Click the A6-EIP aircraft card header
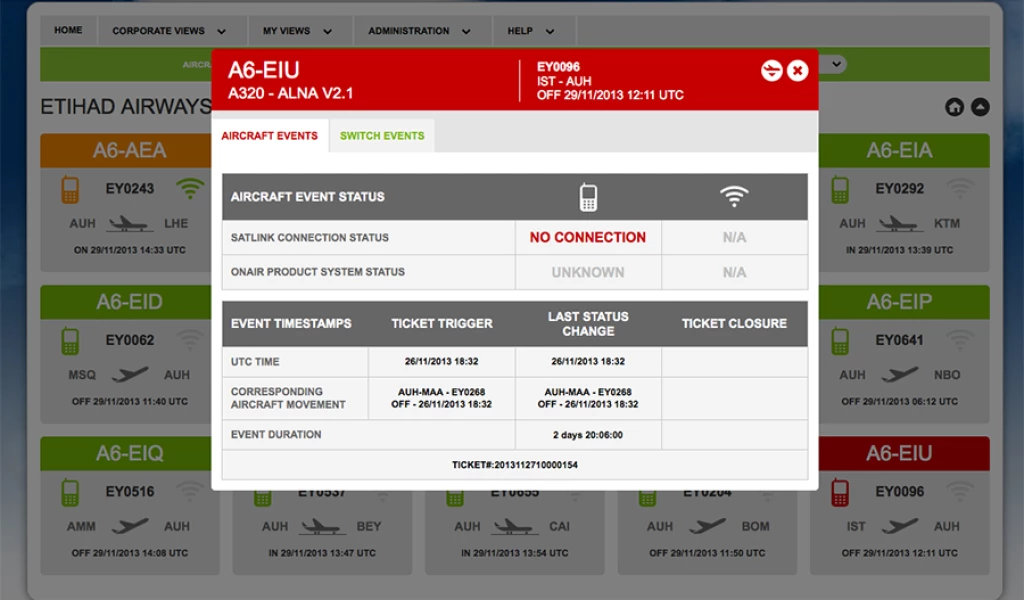 click(x=899, y=302)
